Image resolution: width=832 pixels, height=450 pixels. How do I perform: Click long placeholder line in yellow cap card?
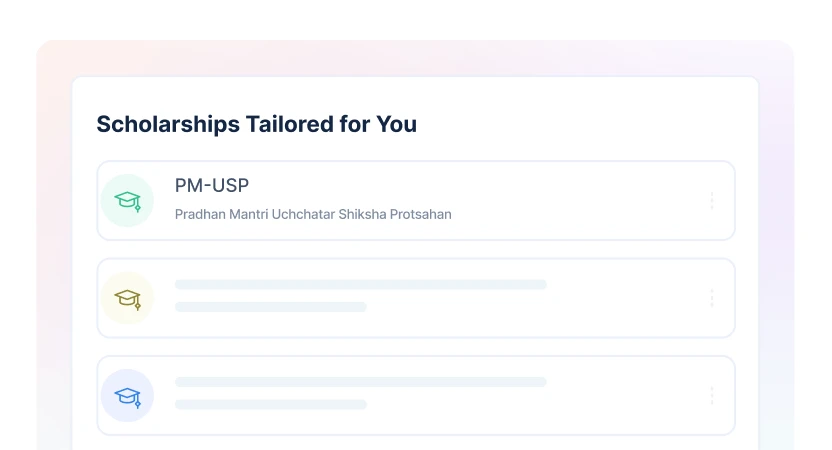[x=360, y=285]
